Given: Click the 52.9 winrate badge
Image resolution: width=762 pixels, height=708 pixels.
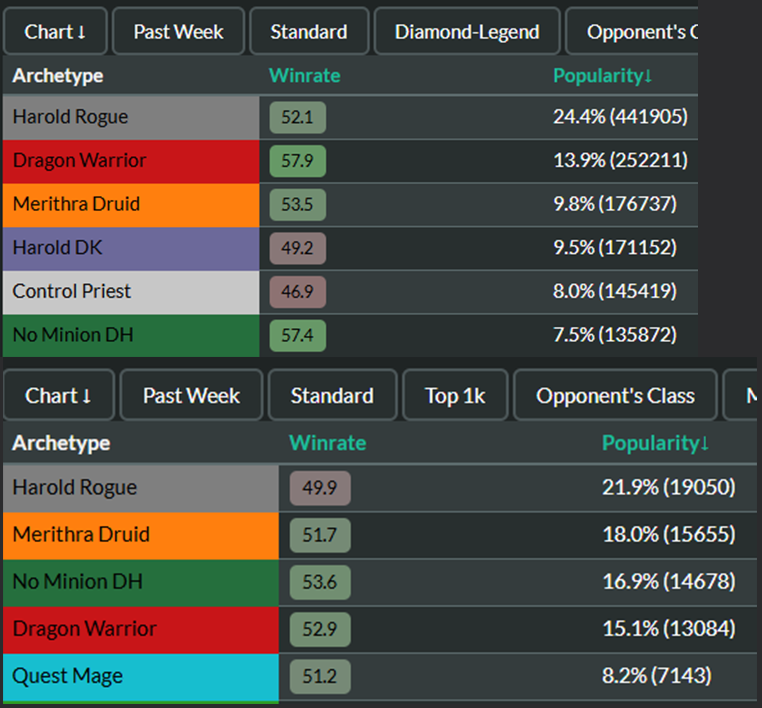Looking at the screenshot, I should (x=320, y=629).
